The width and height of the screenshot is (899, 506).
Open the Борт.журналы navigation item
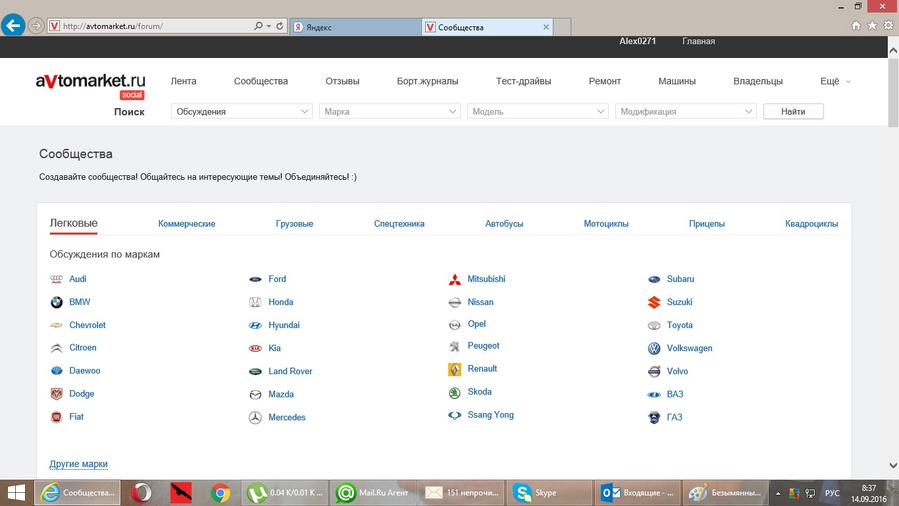click(428, 81)
